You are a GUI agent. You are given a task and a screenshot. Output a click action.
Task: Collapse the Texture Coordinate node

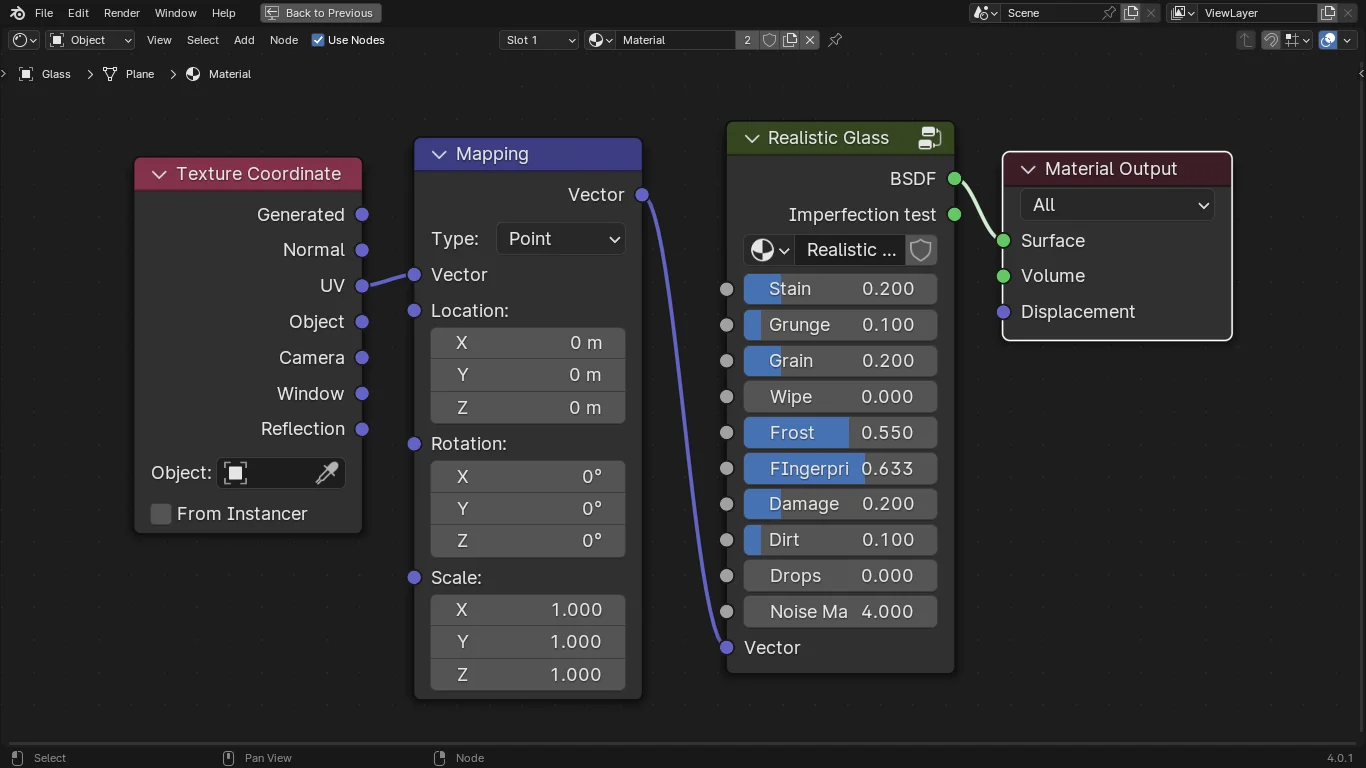click(159, 174)
